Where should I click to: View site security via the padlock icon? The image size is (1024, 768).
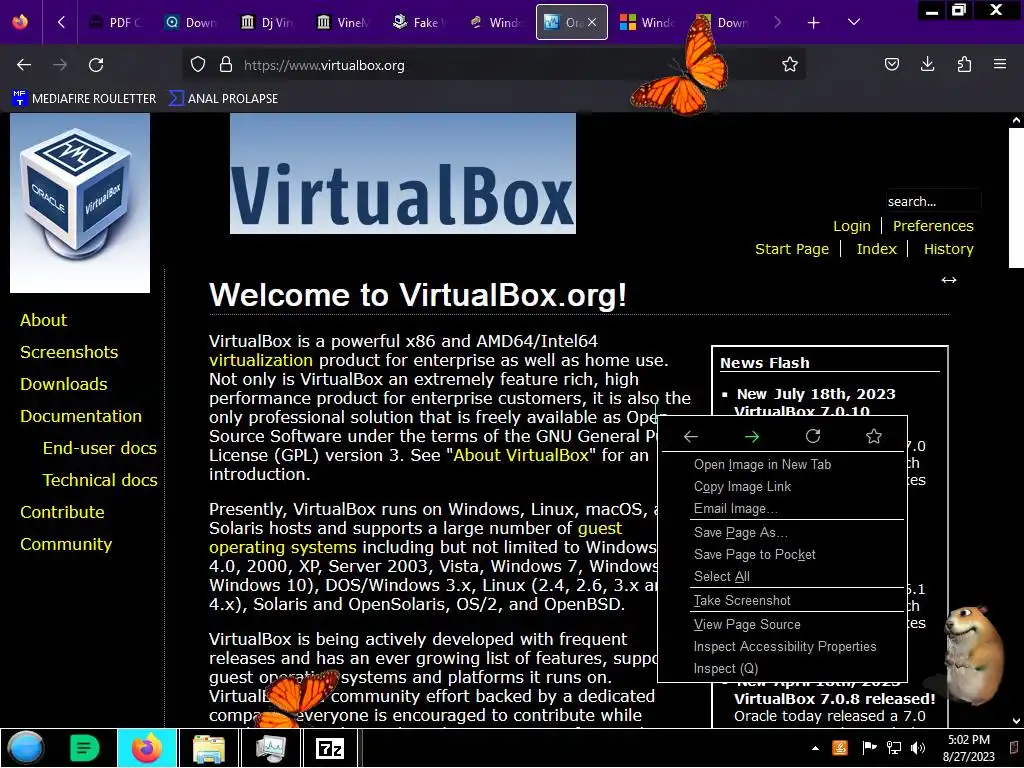[x=226, y=65]
